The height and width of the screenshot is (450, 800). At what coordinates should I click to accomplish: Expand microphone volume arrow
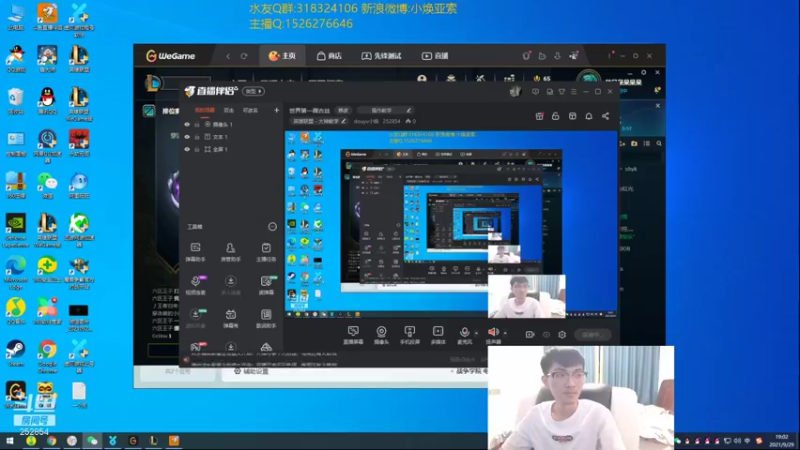point(477,333)
